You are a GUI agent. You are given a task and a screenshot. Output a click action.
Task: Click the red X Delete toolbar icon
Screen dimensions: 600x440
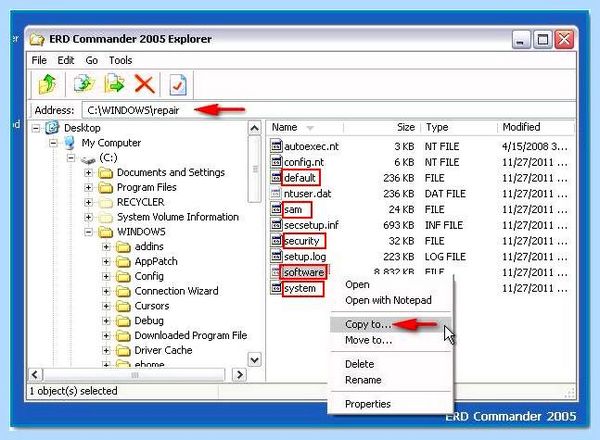point(144,84)
